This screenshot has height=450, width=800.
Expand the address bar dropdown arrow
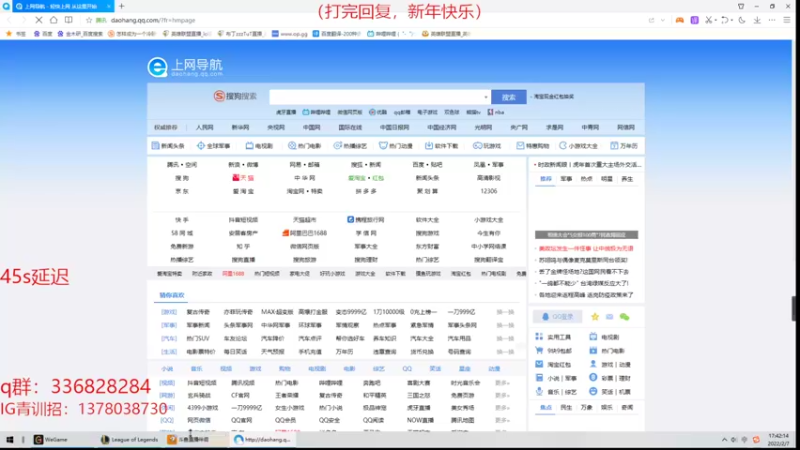click(662, 20)
